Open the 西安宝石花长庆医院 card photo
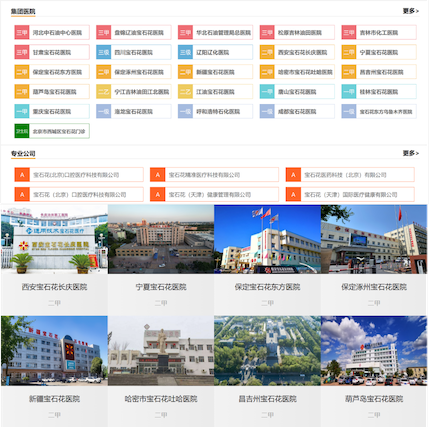429x427 pixels. [x=54, y=239]
